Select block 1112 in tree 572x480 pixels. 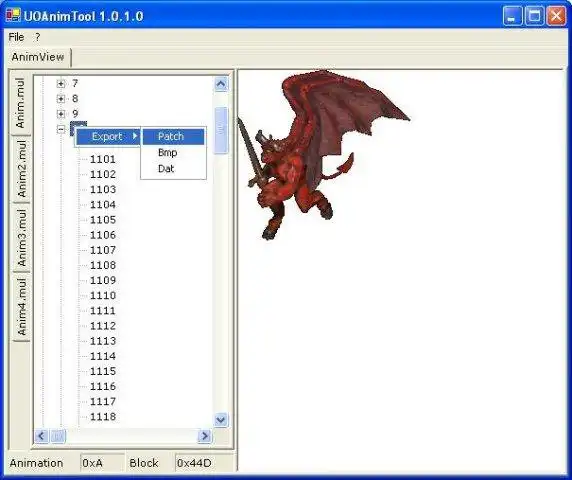(x=103, y=326)
